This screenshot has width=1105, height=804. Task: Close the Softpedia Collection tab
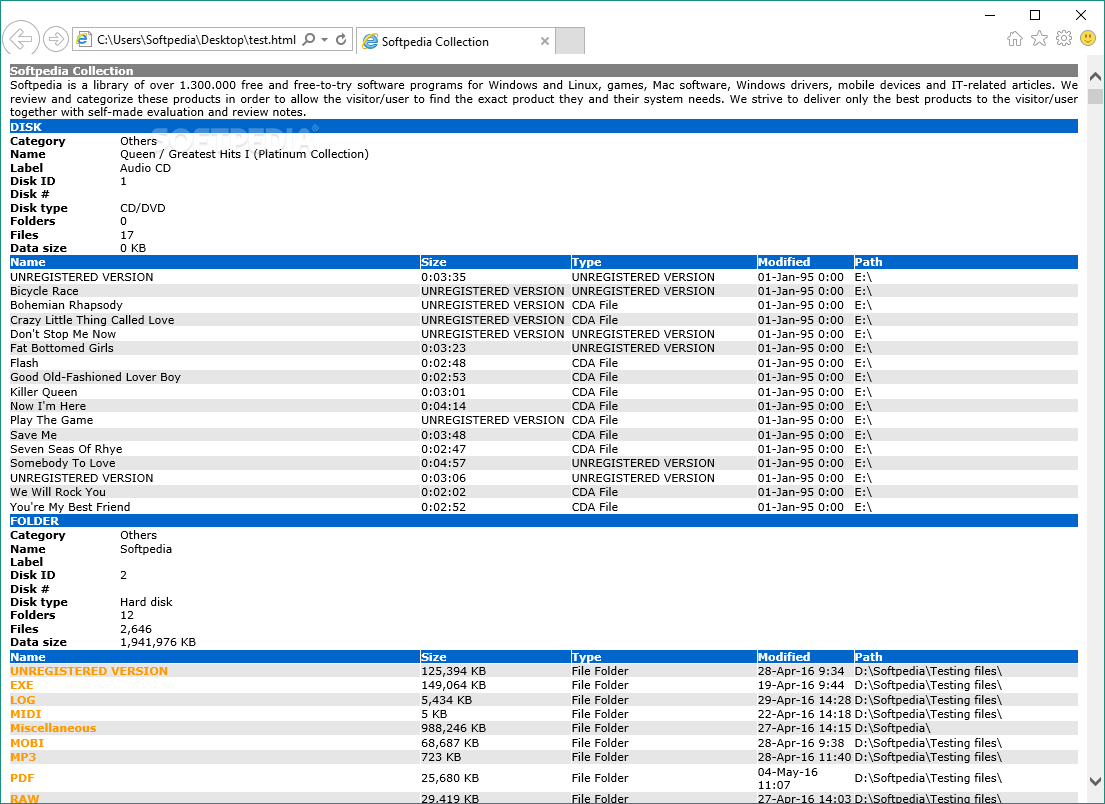tap(545, 42)
